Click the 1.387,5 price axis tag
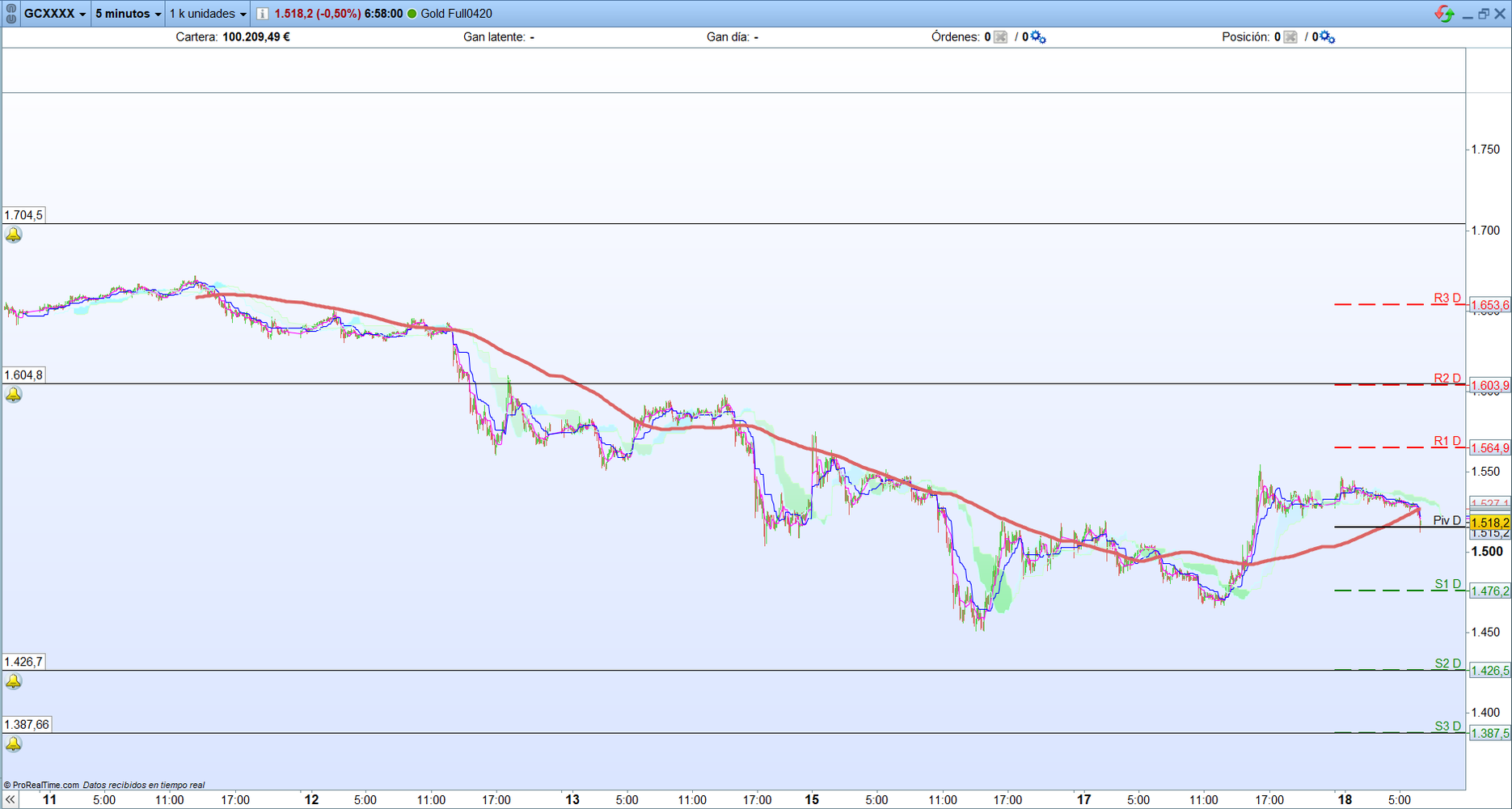 pyautogui.click(x=1490, y=733)
